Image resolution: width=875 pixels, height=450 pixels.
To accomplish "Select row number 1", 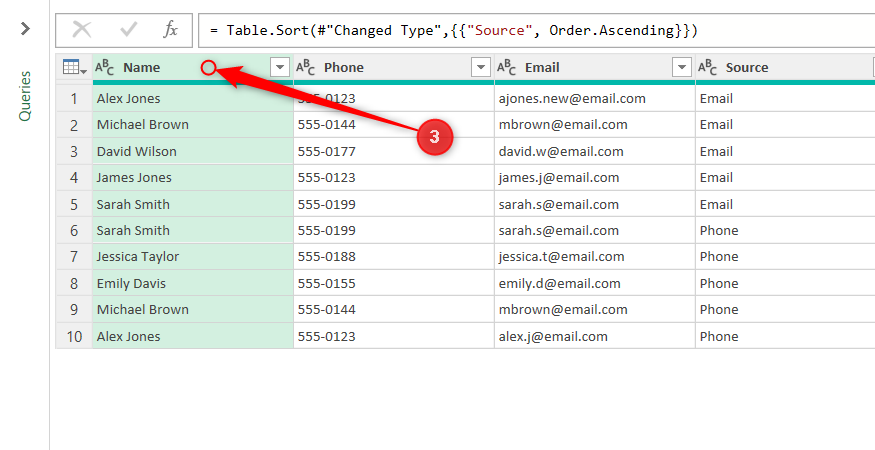I will click(x=74, y=99).
